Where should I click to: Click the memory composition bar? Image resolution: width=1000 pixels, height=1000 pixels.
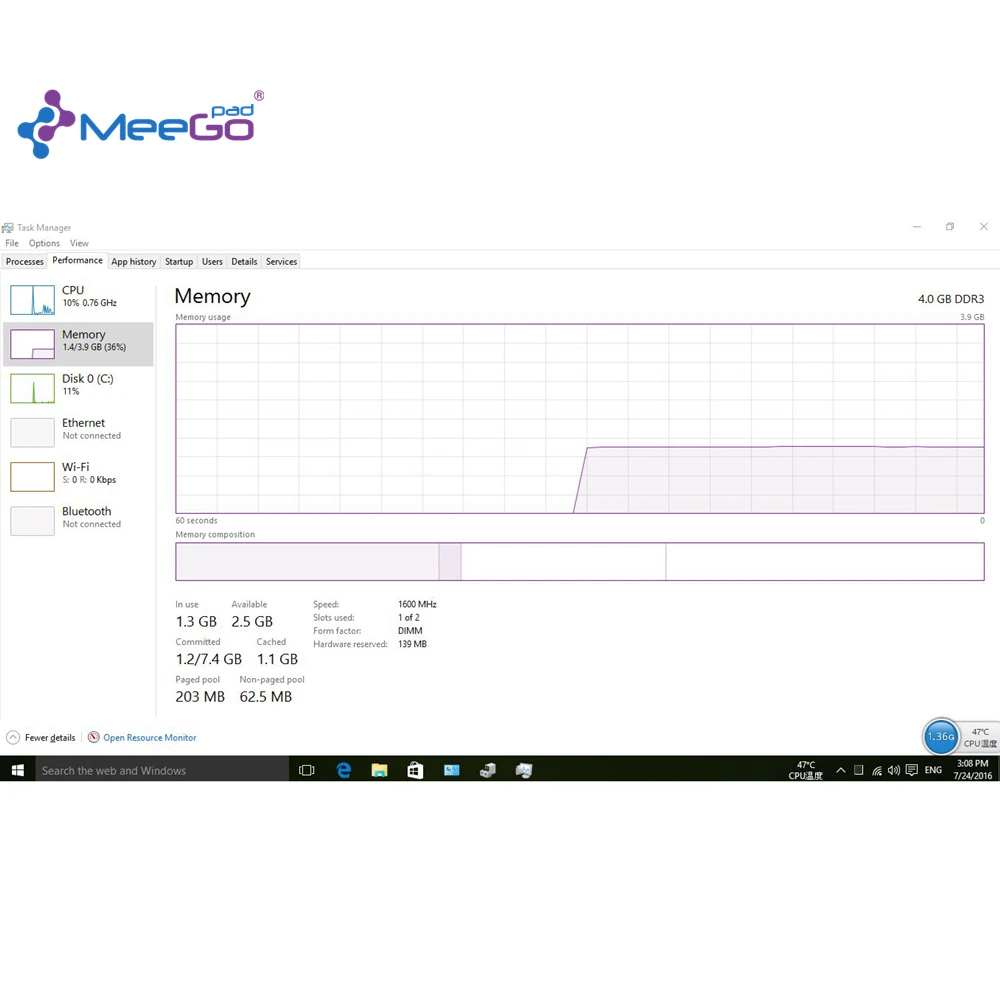tap(580, 561)
